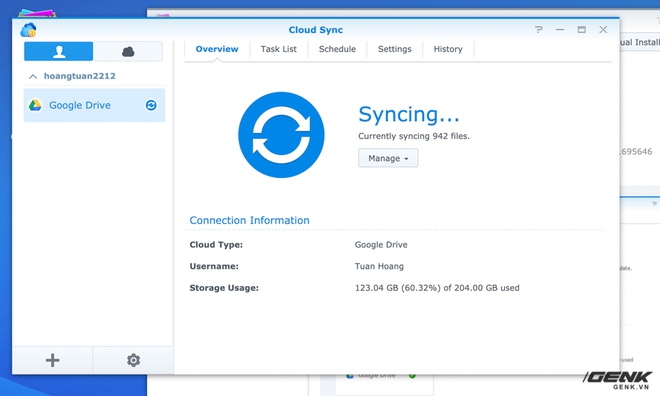Open connection settings gear icon
This screenshot has width=660, height=396.
pos(133,360)
